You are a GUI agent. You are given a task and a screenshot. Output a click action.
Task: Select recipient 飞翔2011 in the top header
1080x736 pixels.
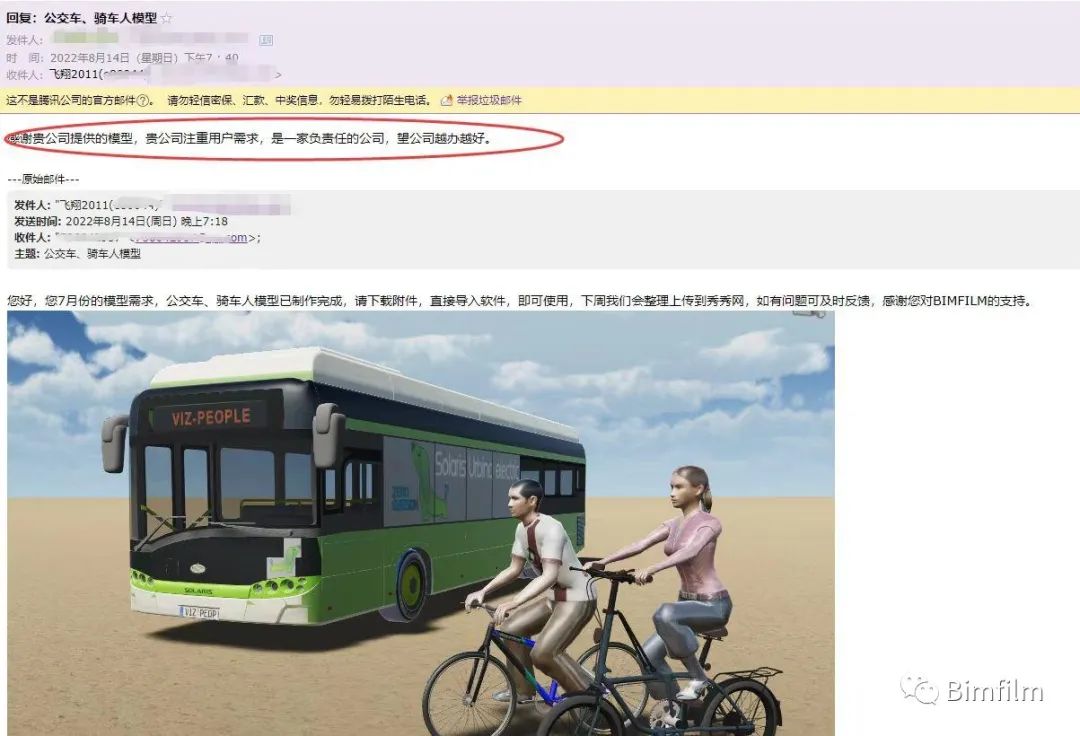[x=74, y=74]
